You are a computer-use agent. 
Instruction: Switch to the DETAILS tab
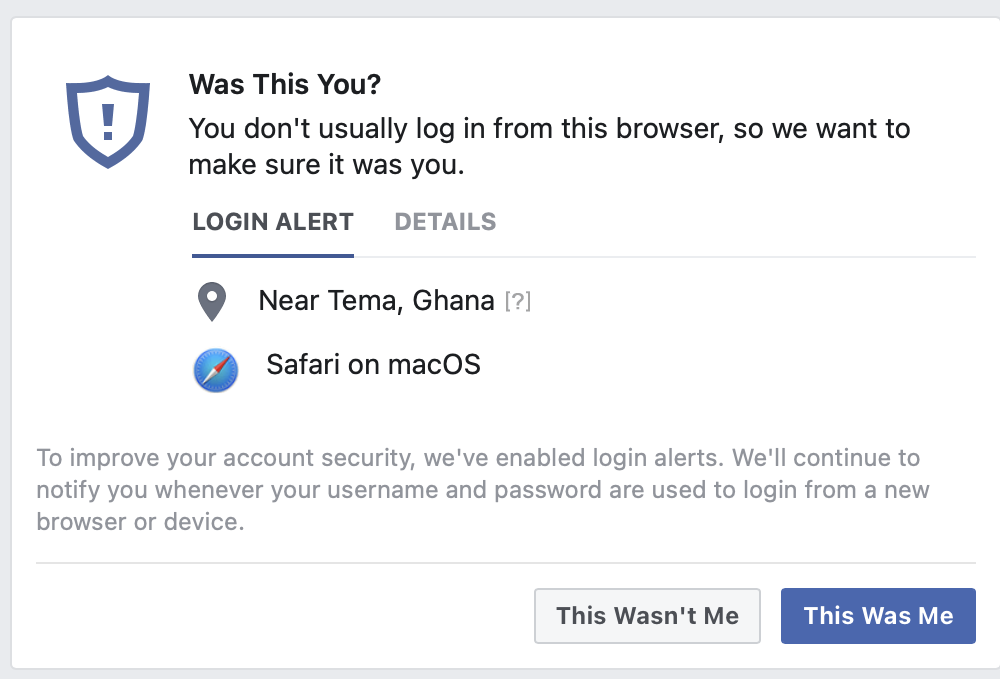click(445, 222)
